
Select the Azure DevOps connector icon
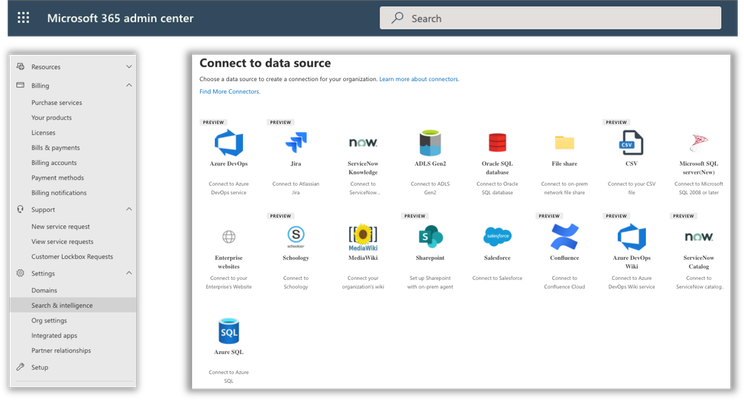pos(229,142)
